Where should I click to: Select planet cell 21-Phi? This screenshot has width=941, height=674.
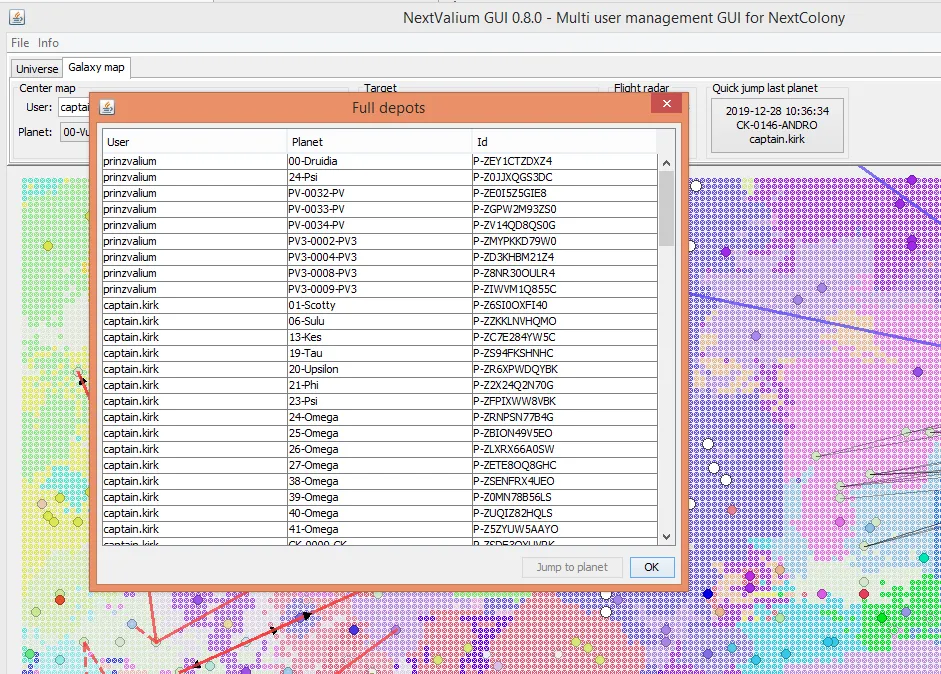(379, 385)
